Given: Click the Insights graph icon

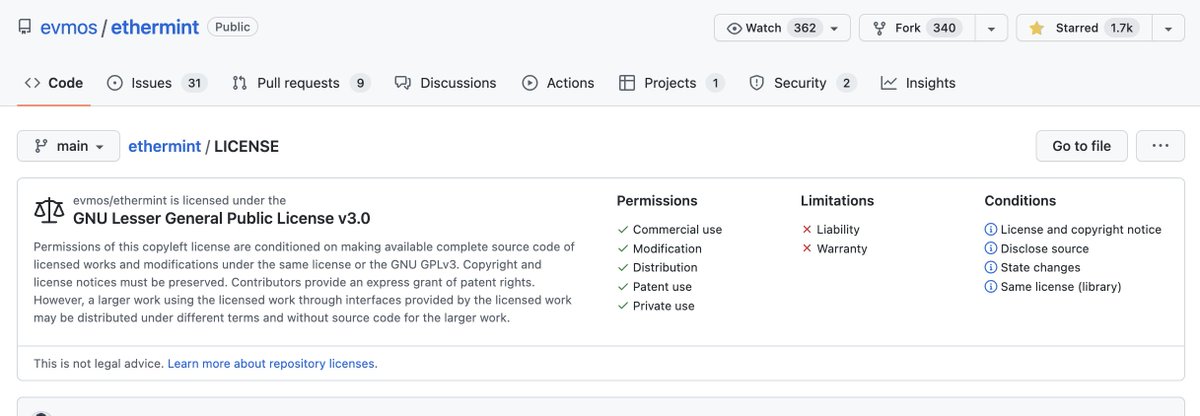Looking at the screenshot, I should (x=889, y=83).
